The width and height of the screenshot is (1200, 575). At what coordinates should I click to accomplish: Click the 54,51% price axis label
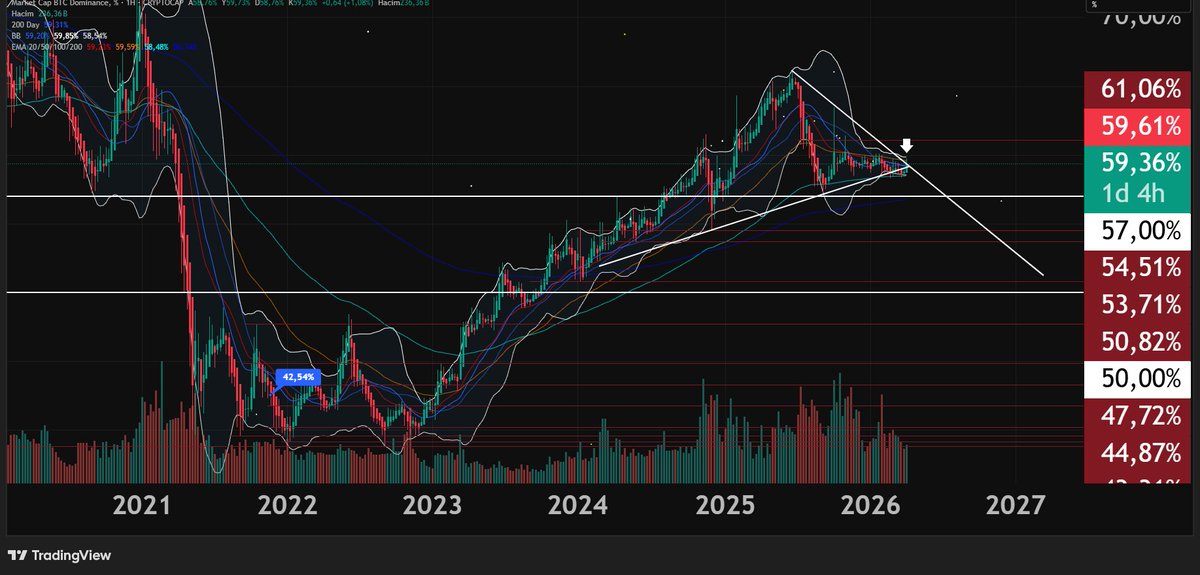point(1137,270)
